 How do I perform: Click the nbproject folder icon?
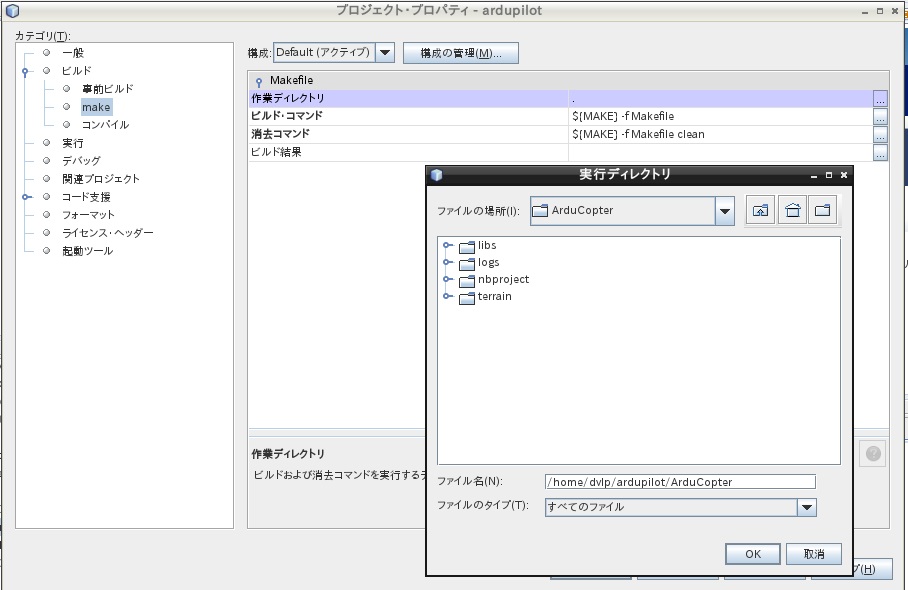467,281
